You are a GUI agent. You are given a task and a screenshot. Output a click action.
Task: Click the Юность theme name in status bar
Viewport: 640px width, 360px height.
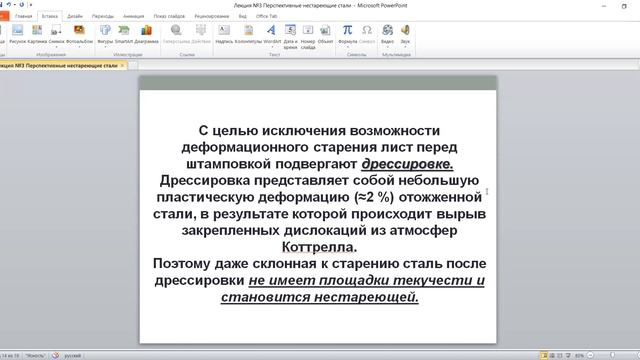(x=35, y=356)
